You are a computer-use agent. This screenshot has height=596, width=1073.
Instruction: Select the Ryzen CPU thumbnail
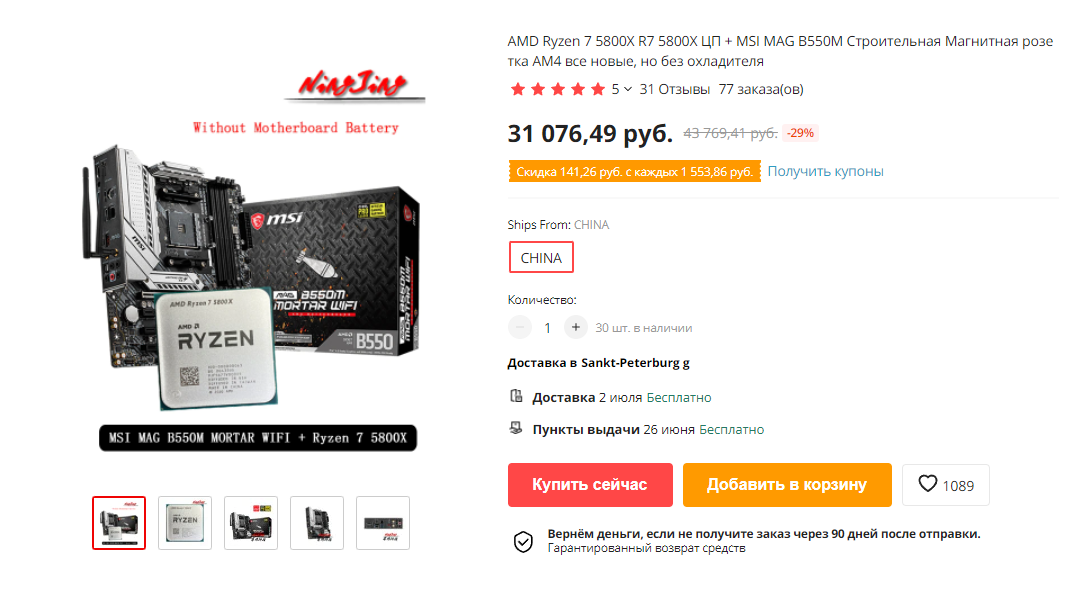pyautogui.click(x=185, y=523)
